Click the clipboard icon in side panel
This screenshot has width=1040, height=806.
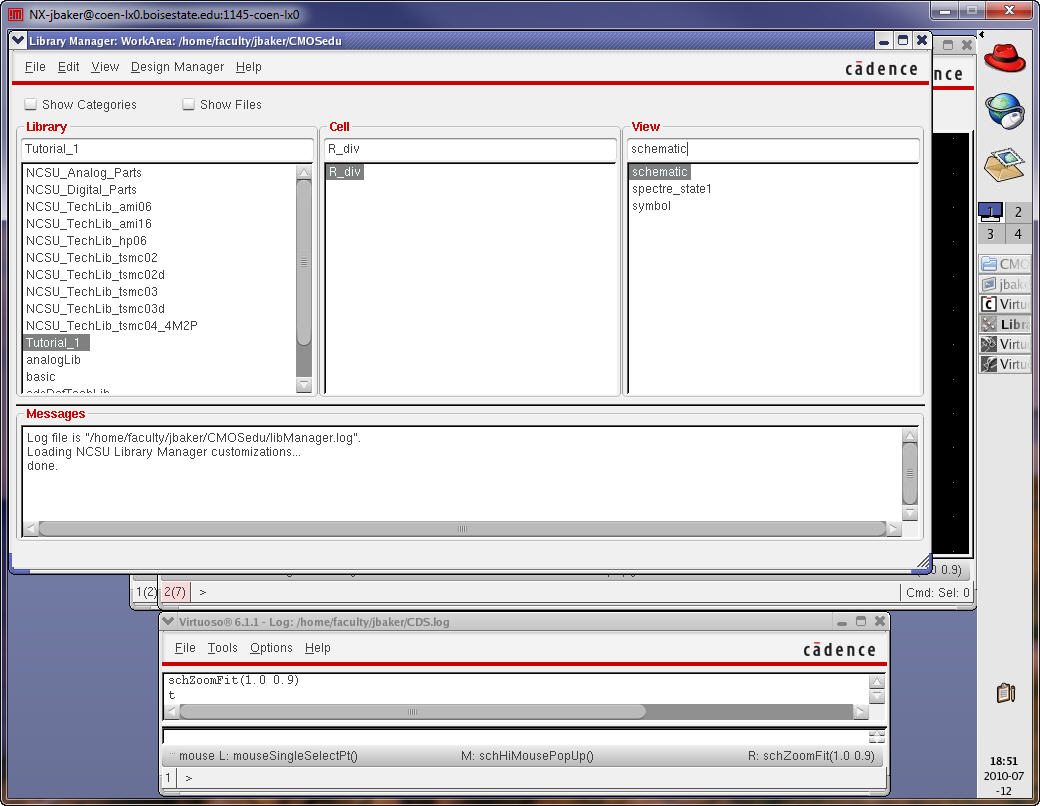[x=1006, y=693]
